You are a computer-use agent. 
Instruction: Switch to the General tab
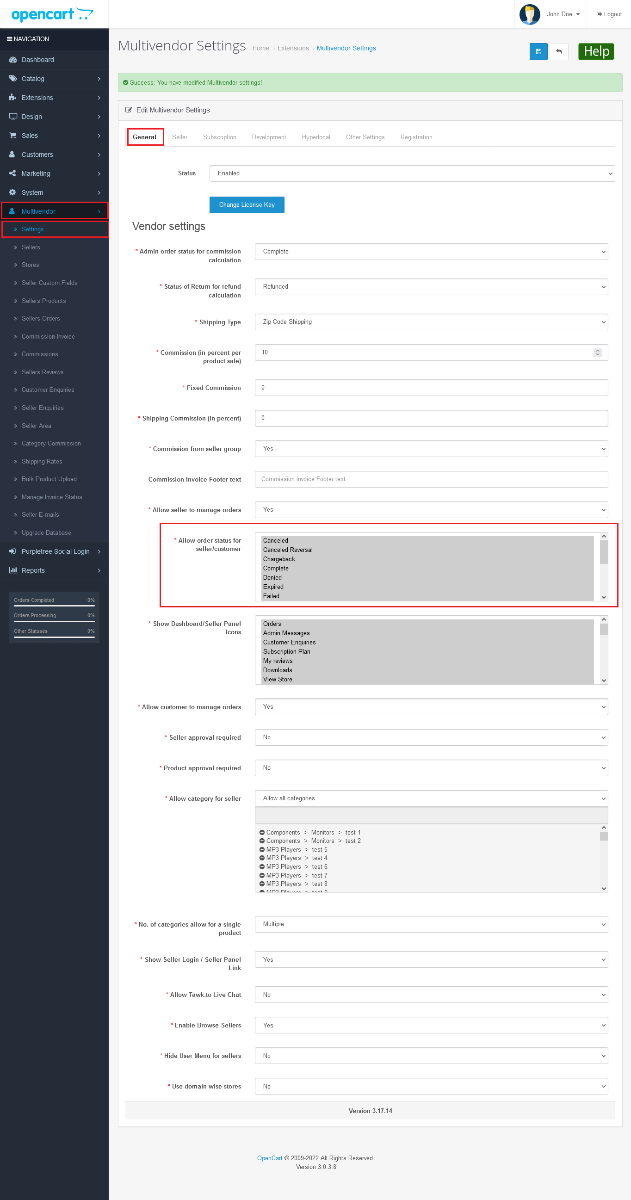click(145, 137)
